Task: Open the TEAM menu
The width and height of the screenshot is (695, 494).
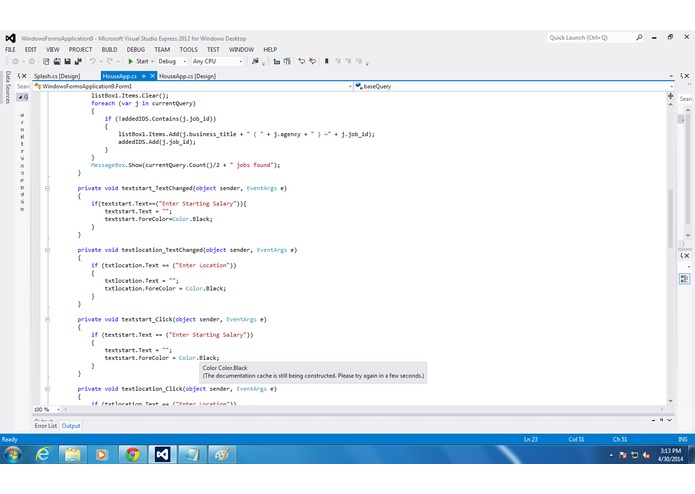Action: pos(162,50)
